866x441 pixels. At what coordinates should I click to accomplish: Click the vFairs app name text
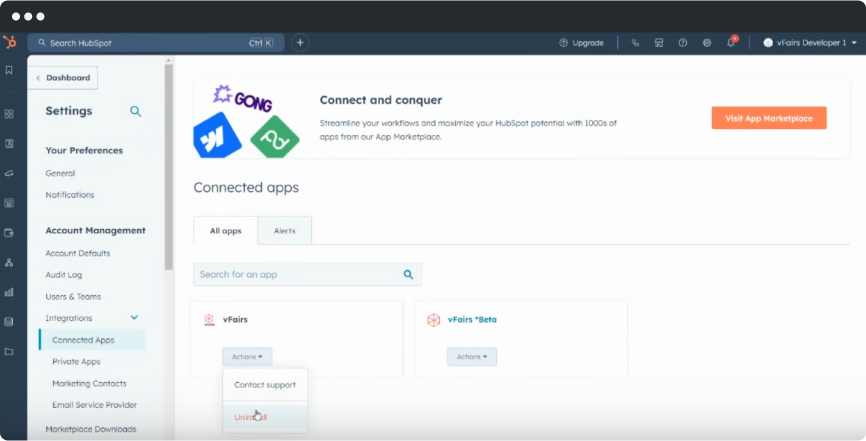235,319
